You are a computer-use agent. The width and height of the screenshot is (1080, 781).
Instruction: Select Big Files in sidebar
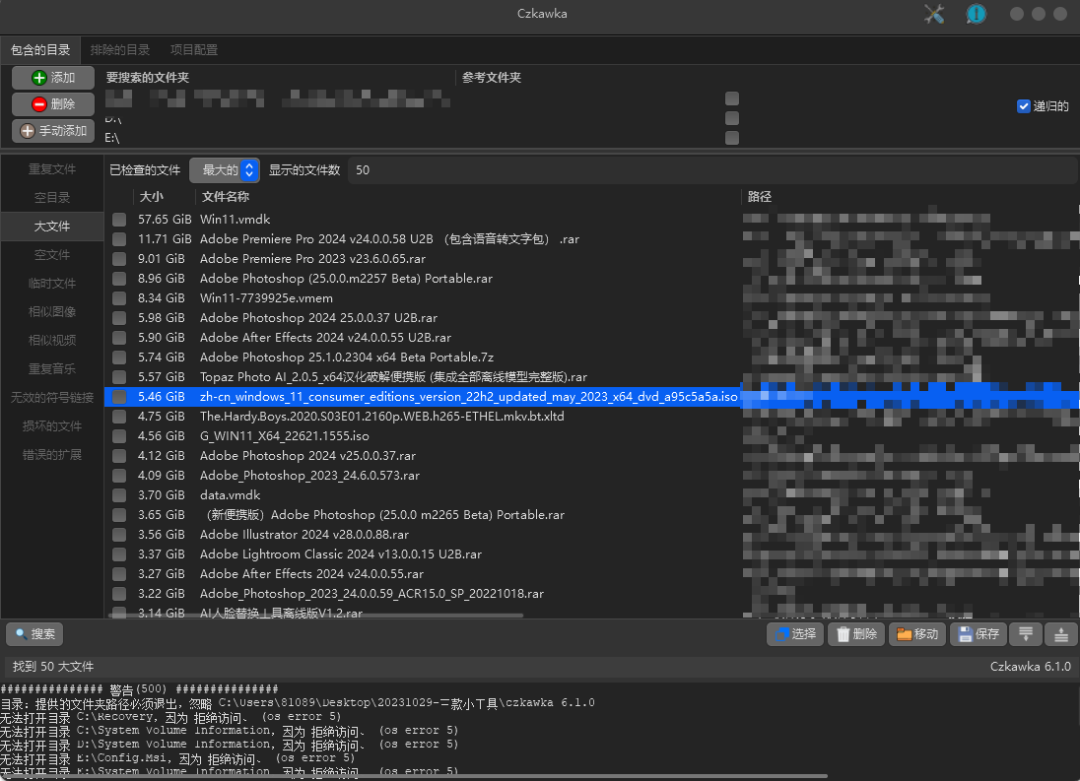pyautogui.click(x=52, y=227)
